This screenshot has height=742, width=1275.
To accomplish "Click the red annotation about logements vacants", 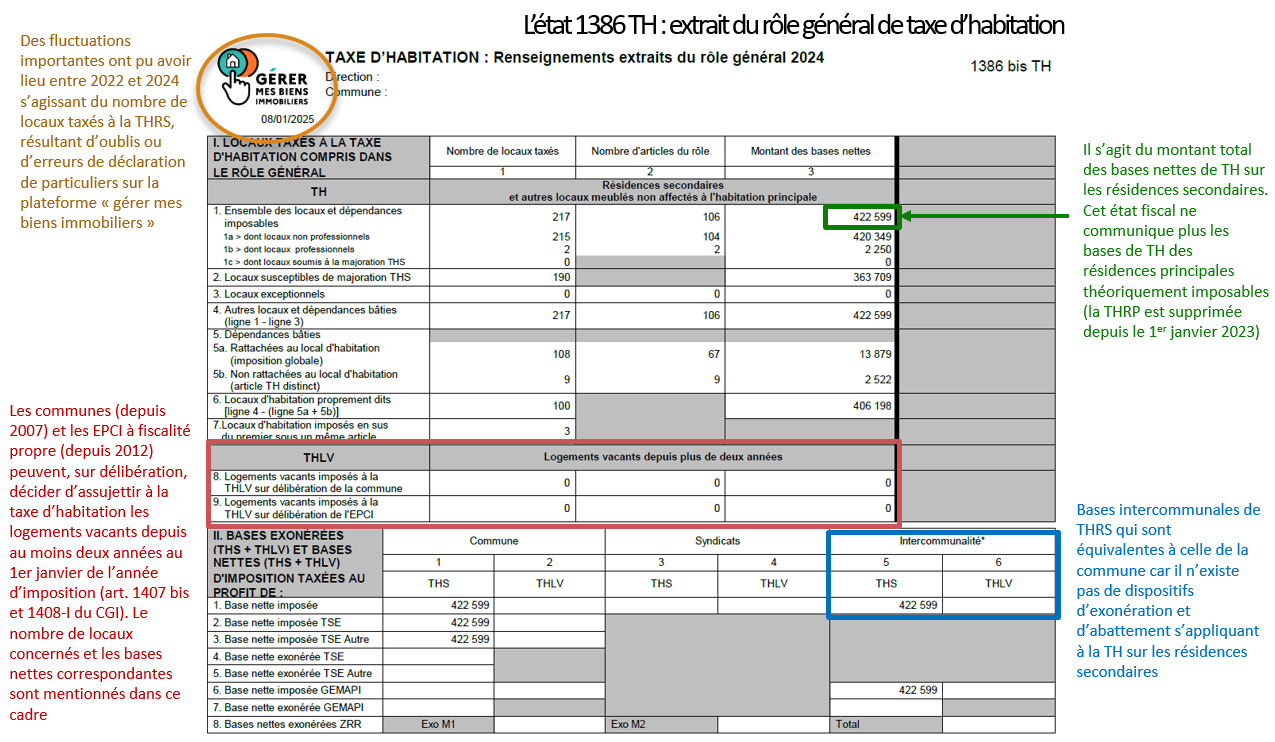I will point(95,563).
